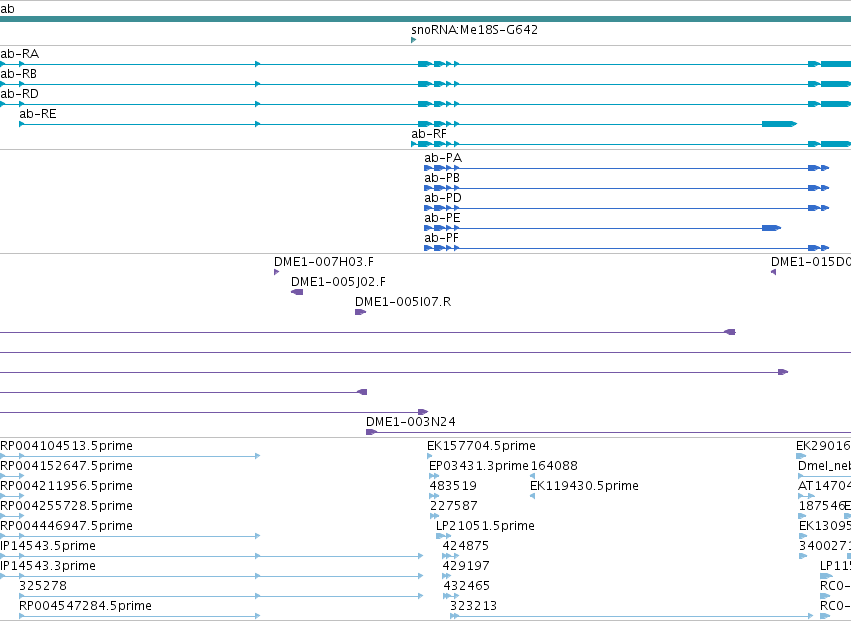Image resolution: width=851 pixels, height=621 pixels.
Task: Open protein ab-PB label
Action: click(442, 178)
